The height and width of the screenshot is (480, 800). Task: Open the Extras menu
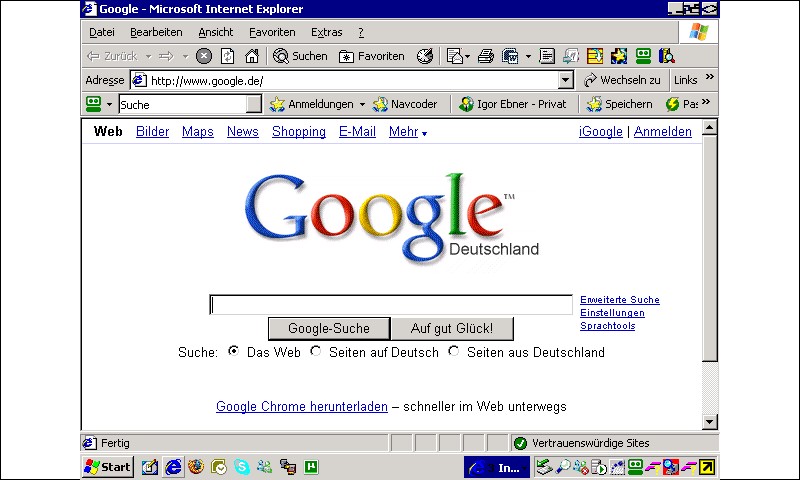327,32
